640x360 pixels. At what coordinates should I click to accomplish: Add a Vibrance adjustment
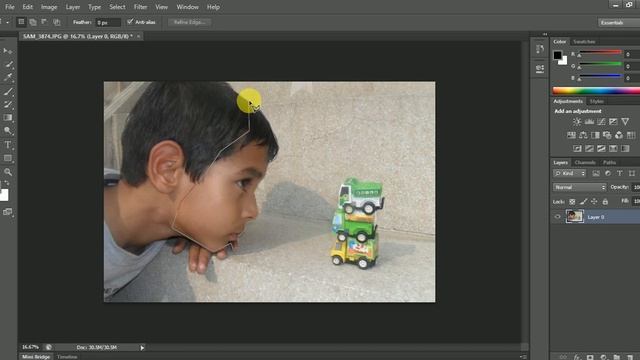coord(625,122)
